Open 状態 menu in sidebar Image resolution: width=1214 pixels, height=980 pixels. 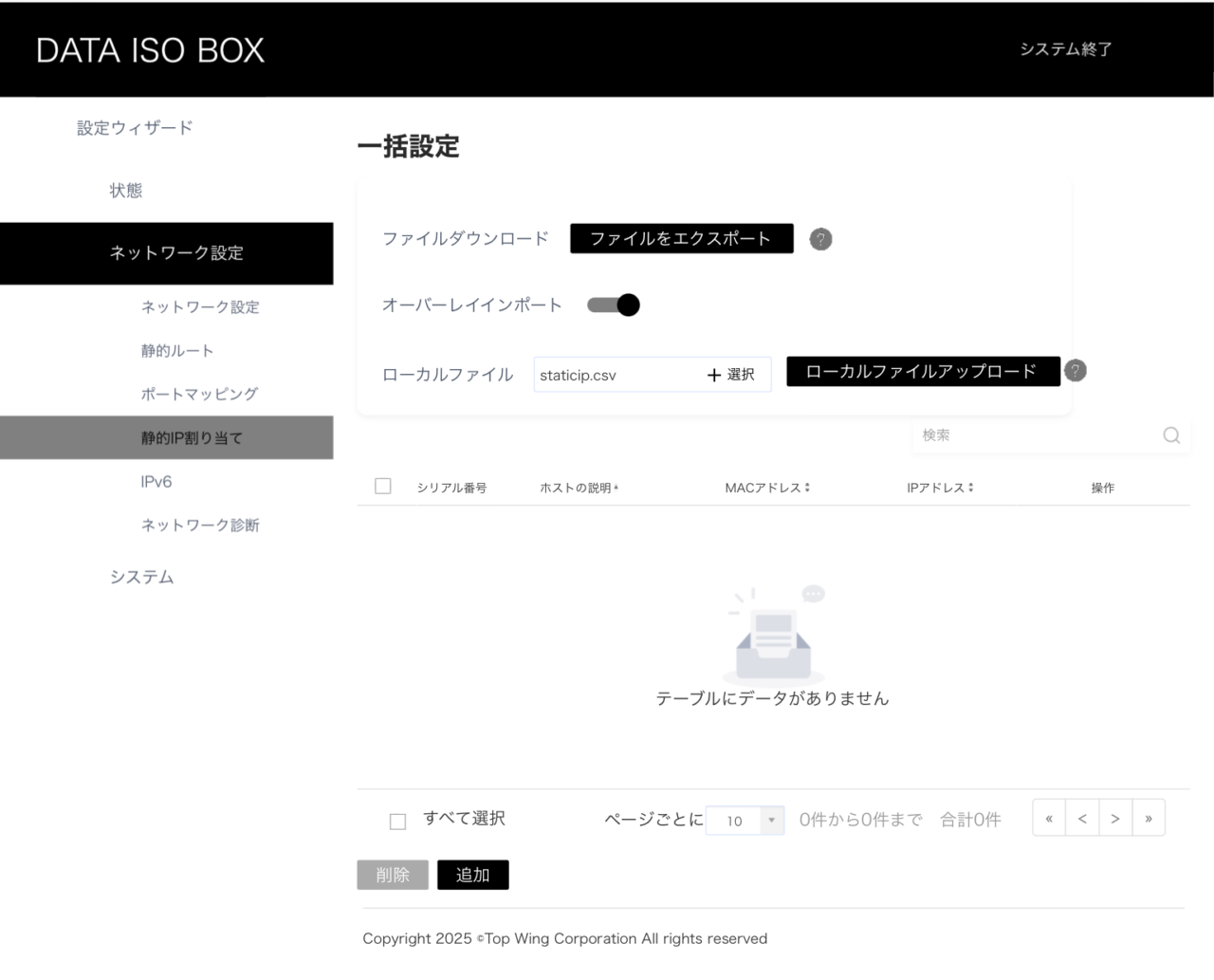pos(126,191)
